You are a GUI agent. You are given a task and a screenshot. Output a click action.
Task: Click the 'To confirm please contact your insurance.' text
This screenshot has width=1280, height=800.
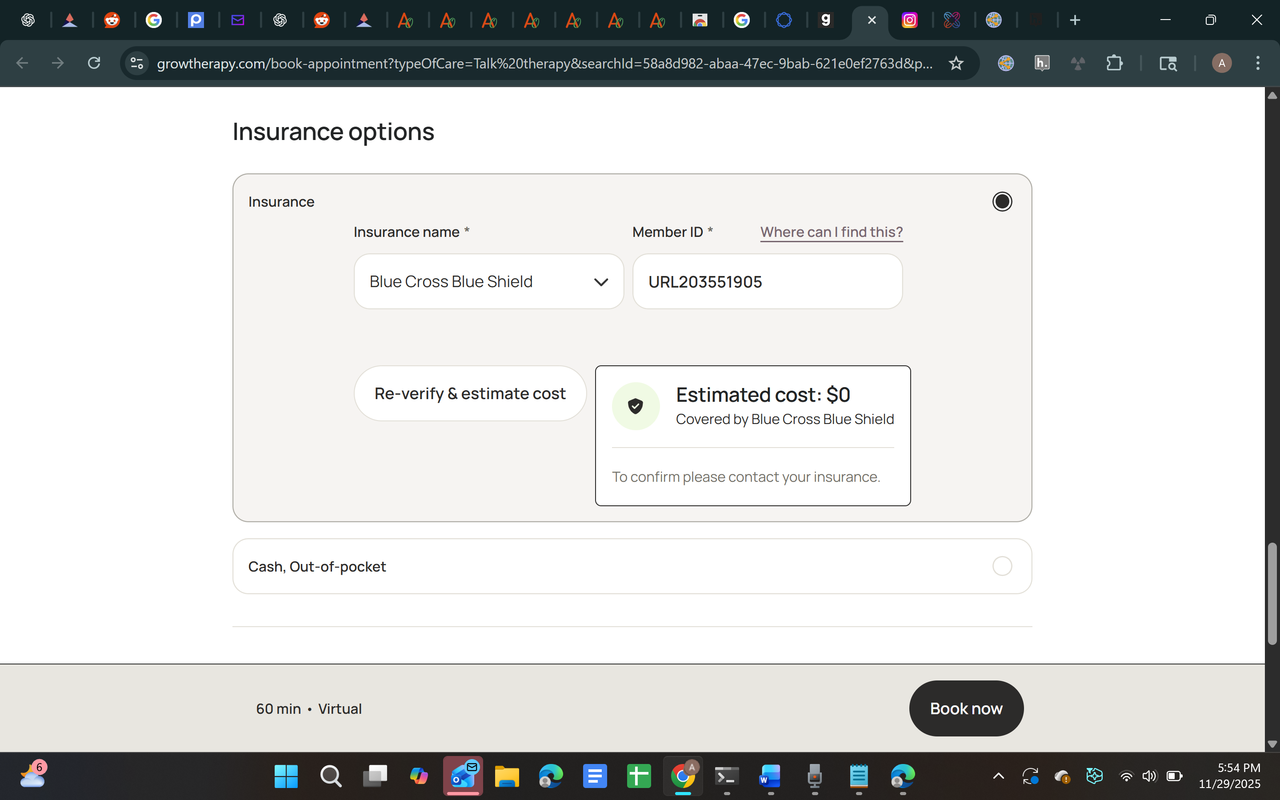coord(746,477)
